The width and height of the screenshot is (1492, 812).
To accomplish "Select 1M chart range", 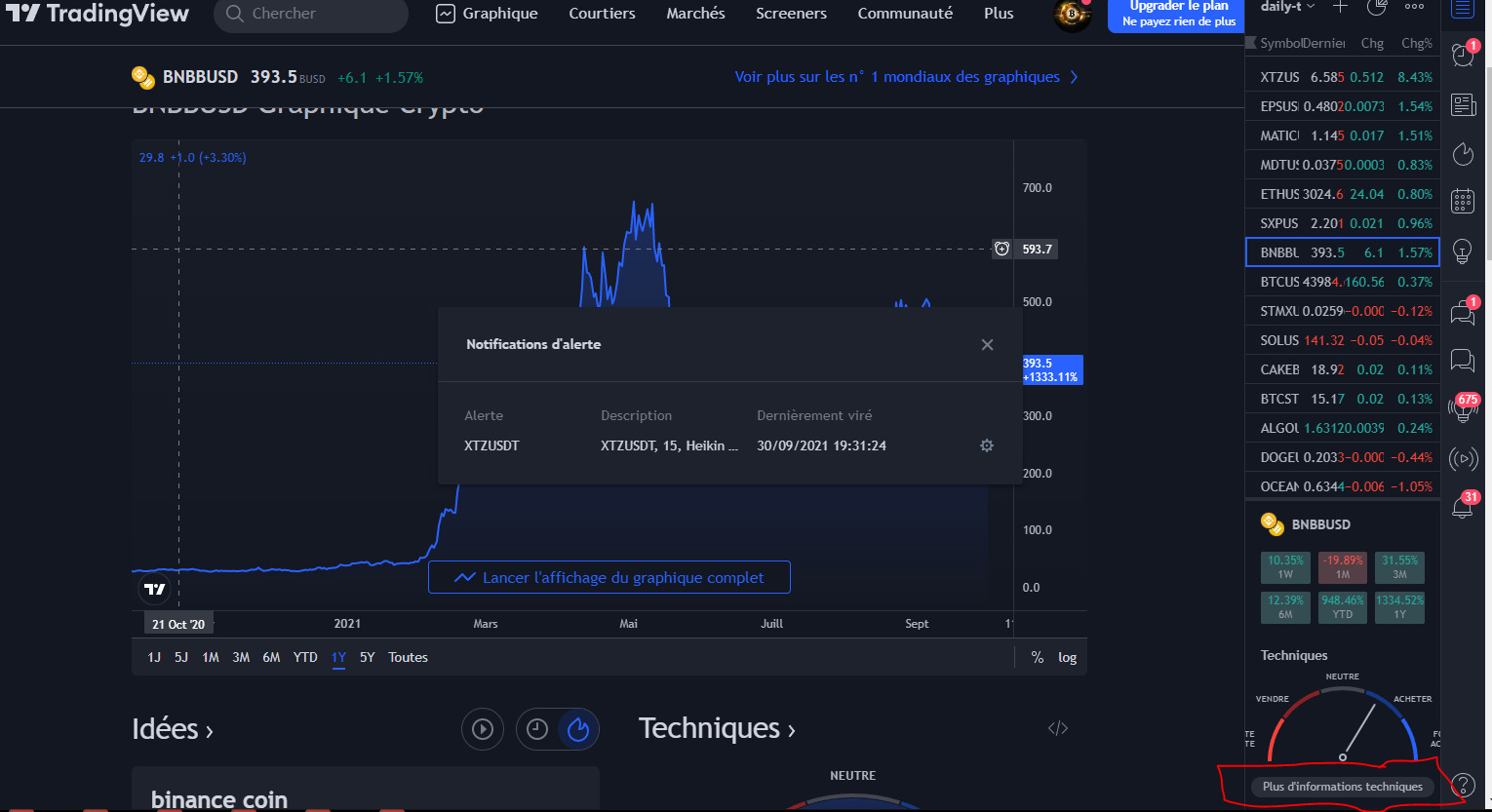I will pos(211,658).
